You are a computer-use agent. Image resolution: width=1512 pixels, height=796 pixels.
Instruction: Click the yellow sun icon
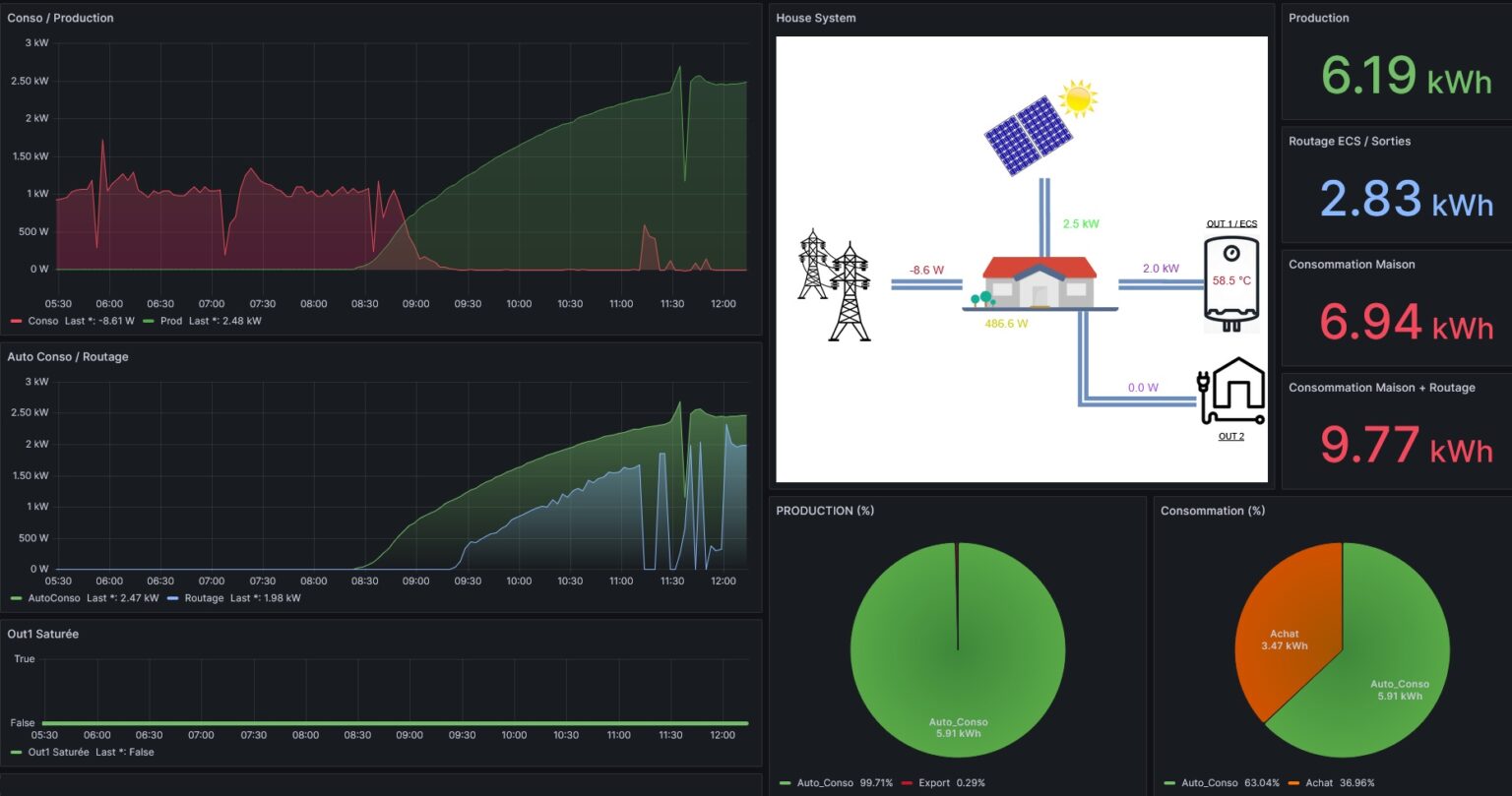tap(1078, 98)
